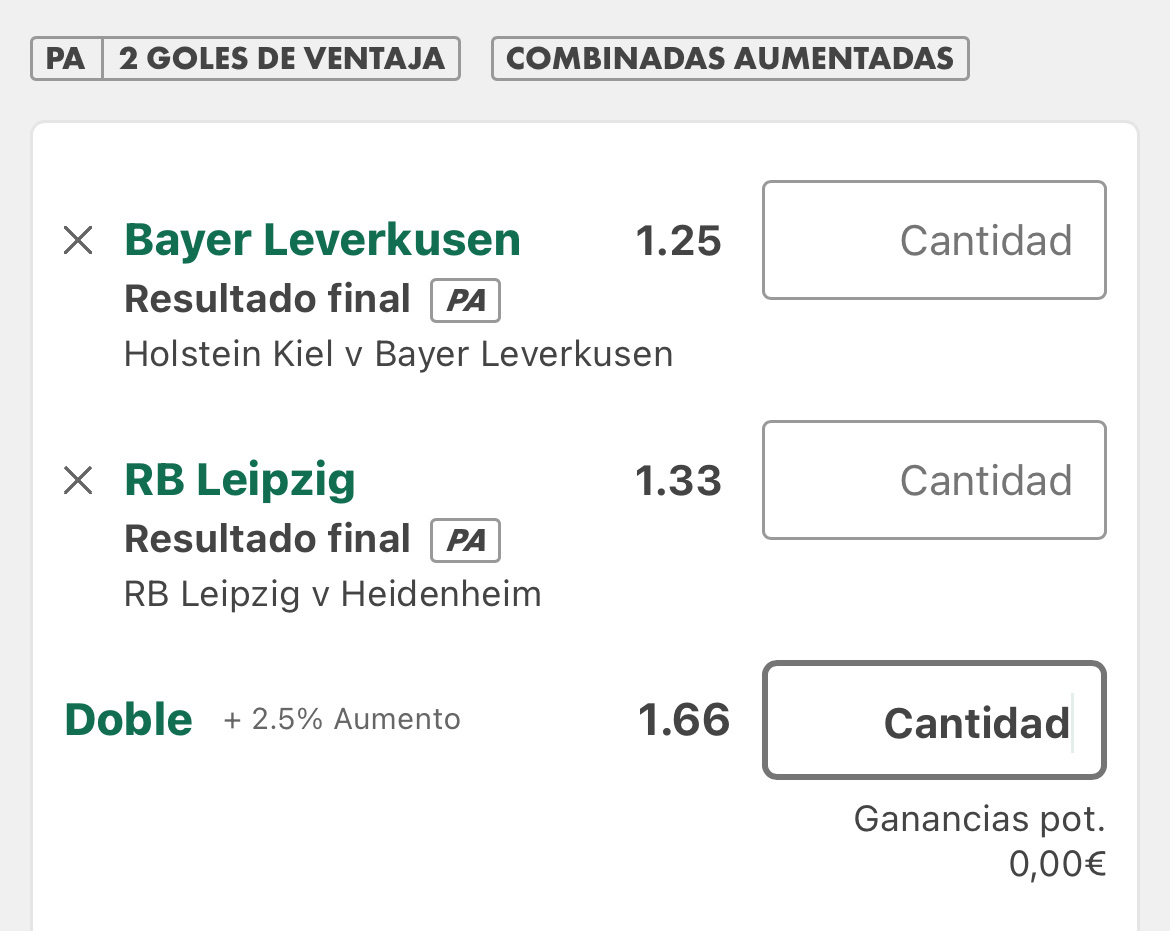Click the 2.5% Aumento boost label
Viewport: 1170px width, 931px height.
342,719
